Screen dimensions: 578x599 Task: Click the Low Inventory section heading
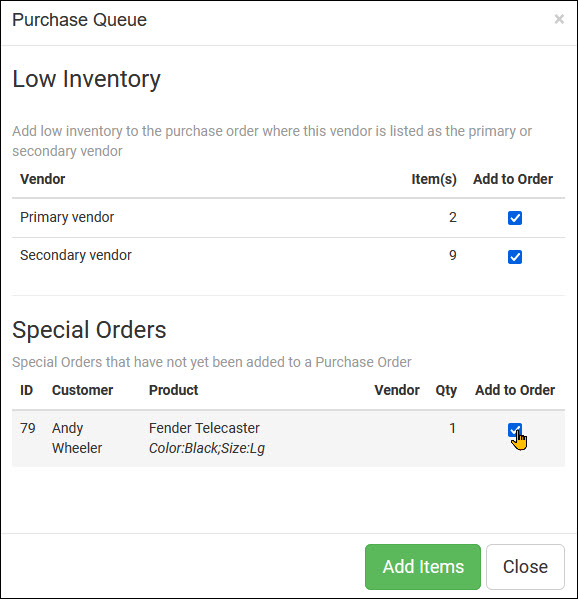[x=86, y=79]
